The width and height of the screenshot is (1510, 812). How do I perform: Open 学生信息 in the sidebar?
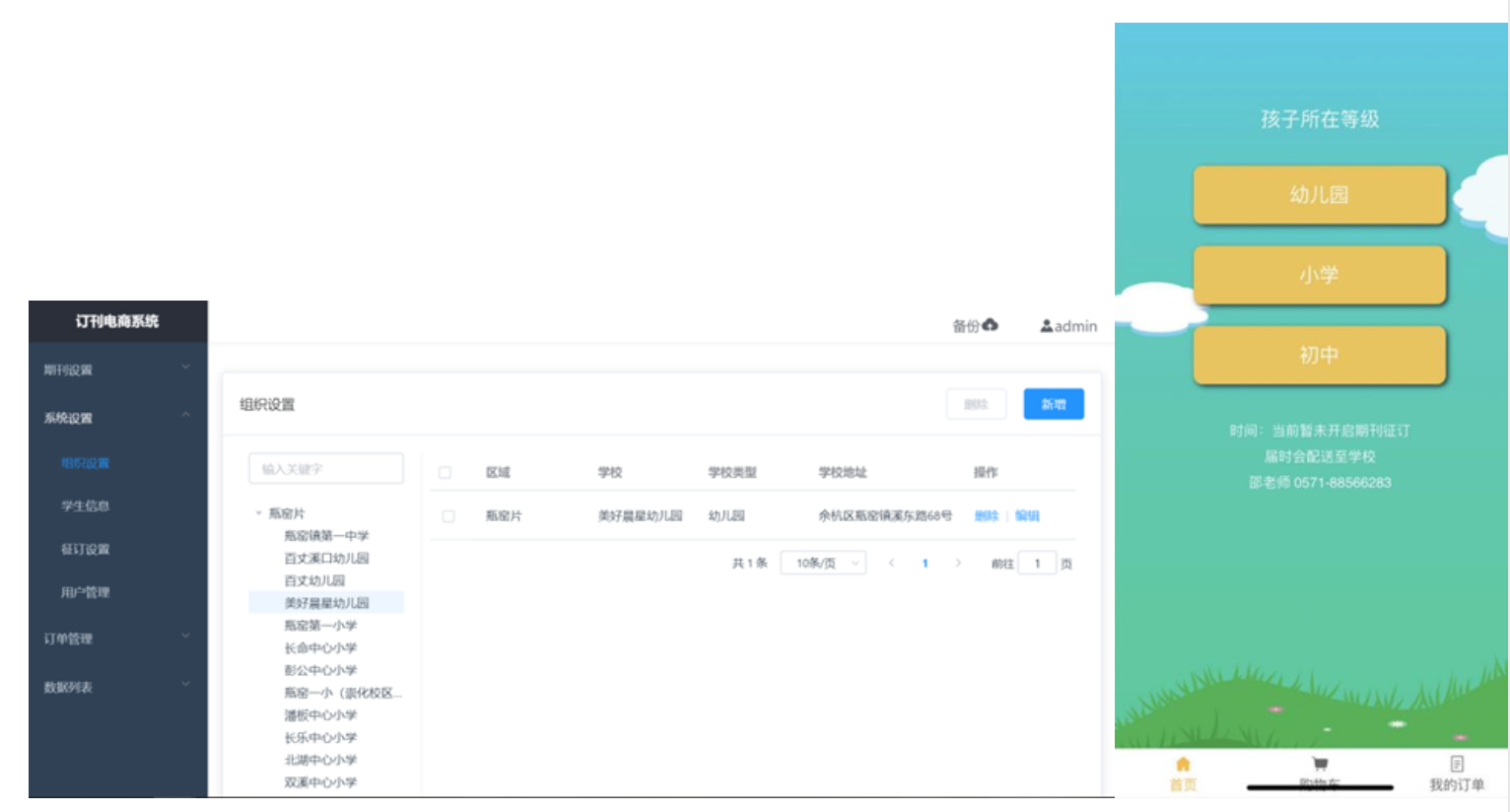coord(85,507)
